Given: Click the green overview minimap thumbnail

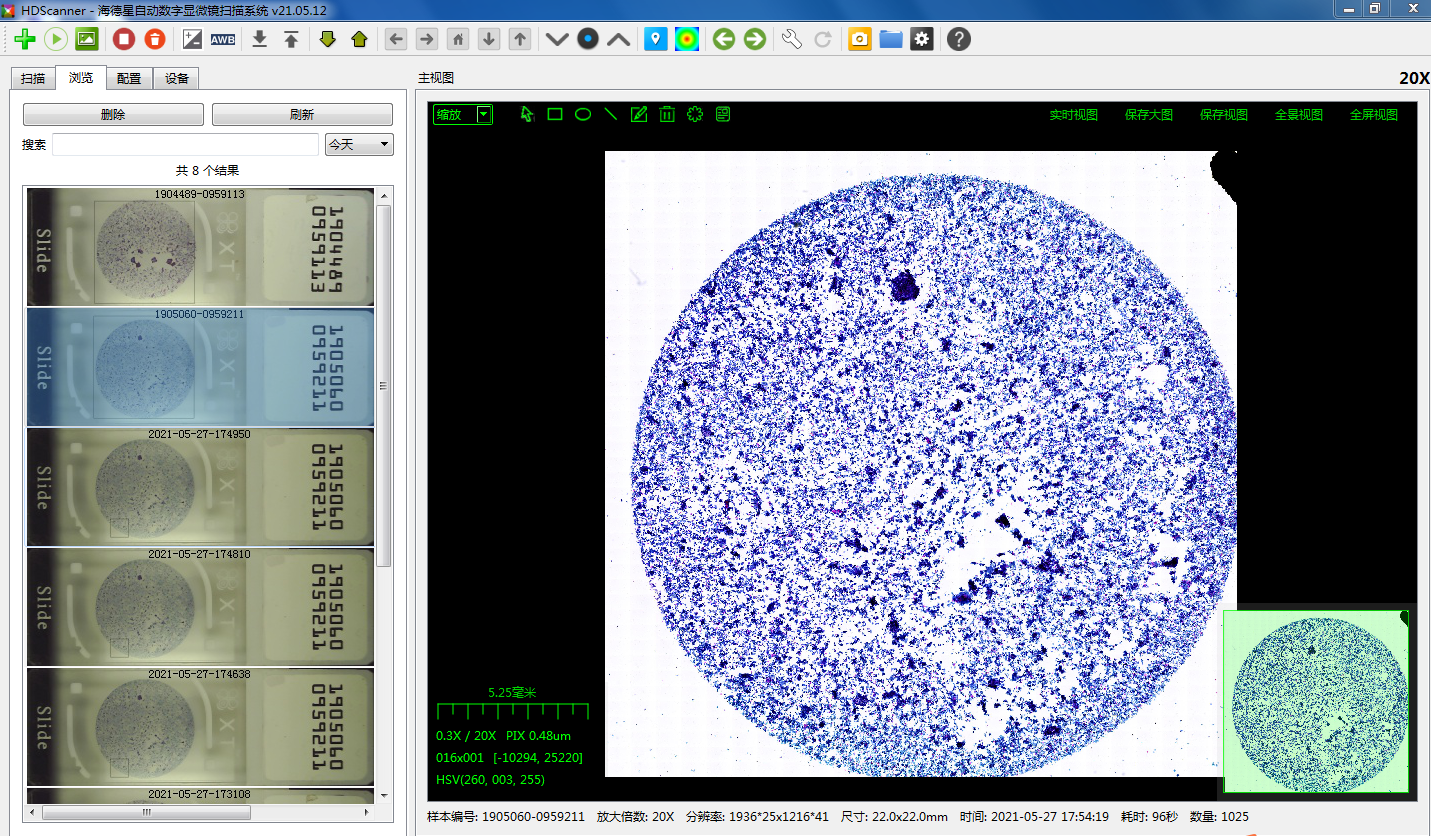Looking at the screenshot, I should click(x=1316, y=702).
